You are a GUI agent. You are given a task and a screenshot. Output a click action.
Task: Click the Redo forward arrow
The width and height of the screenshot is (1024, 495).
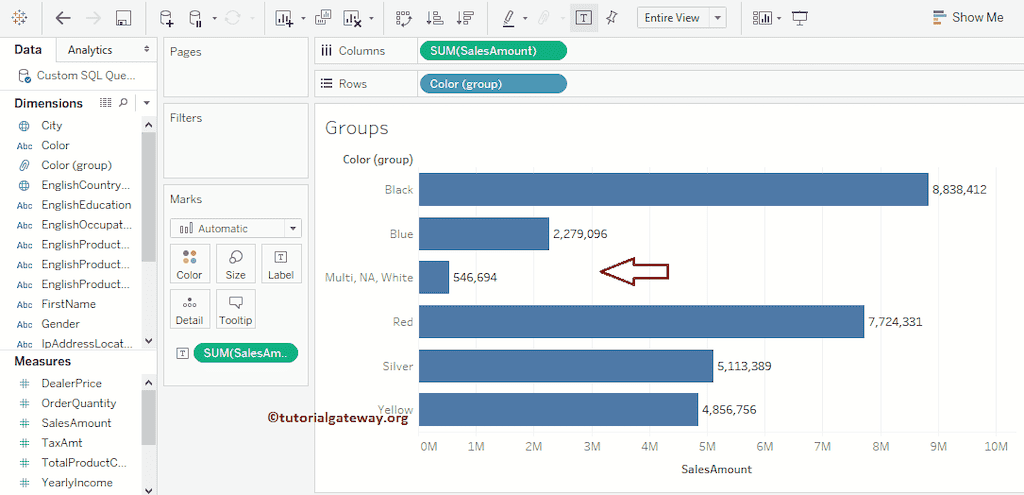point(93,18)
